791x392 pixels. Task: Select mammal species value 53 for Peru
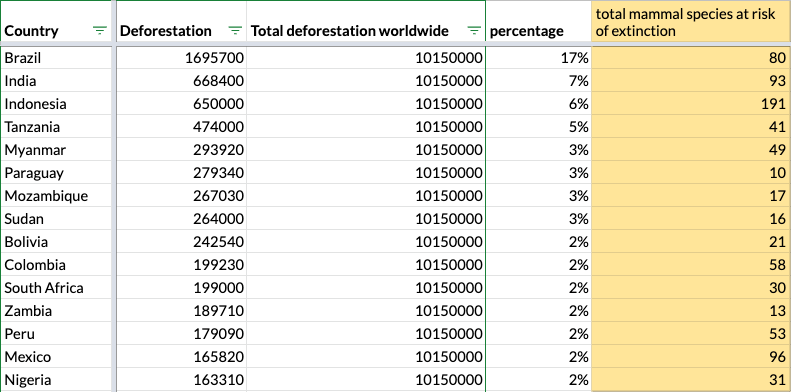[691, 333]
